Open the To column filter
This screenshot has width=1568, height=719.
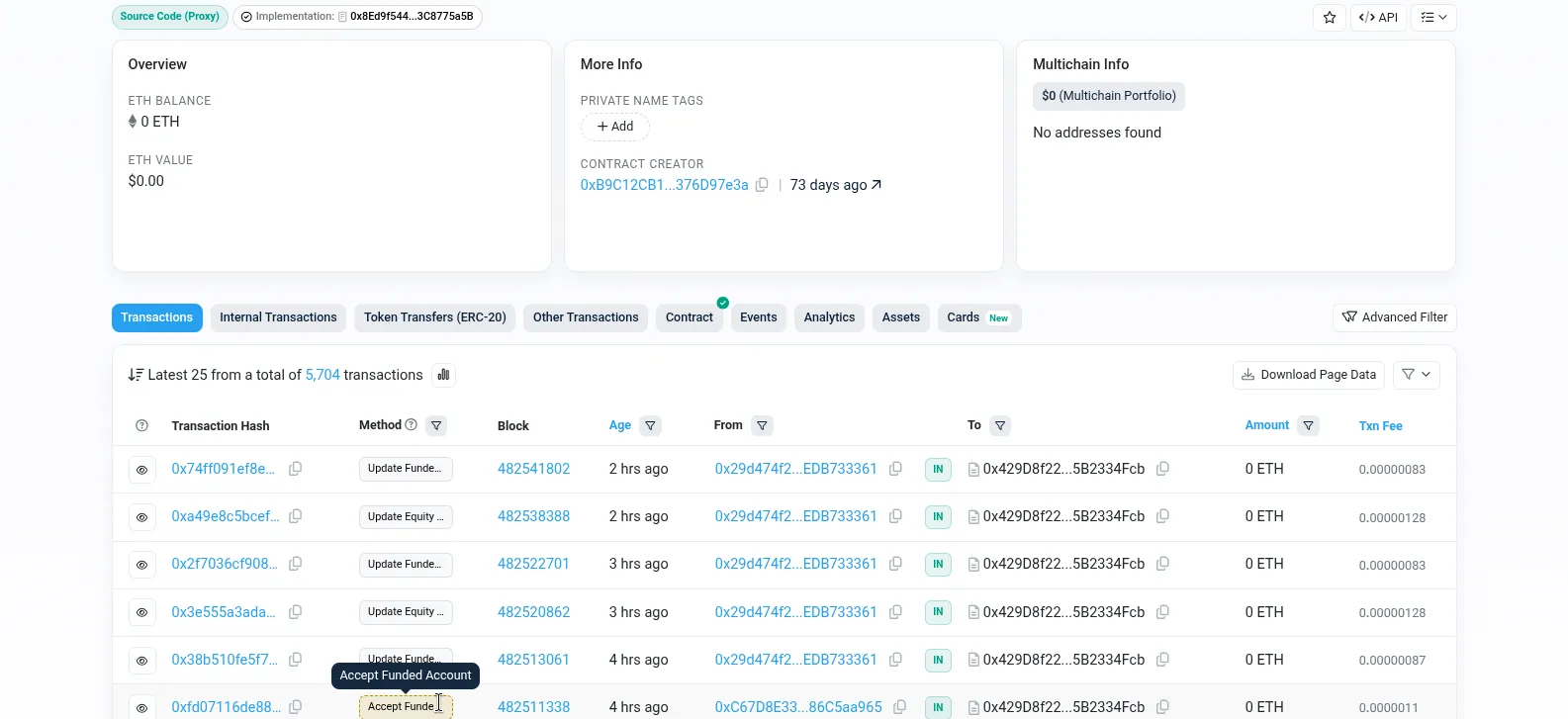point(1000,426)
